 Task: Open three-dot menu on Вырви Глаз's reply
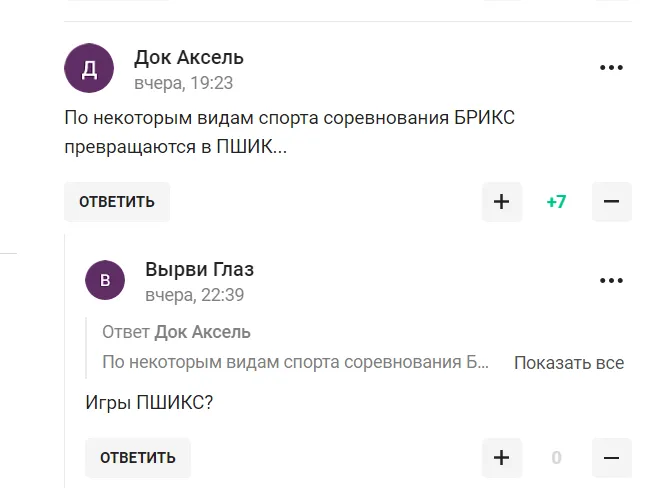tap(611, 281)
